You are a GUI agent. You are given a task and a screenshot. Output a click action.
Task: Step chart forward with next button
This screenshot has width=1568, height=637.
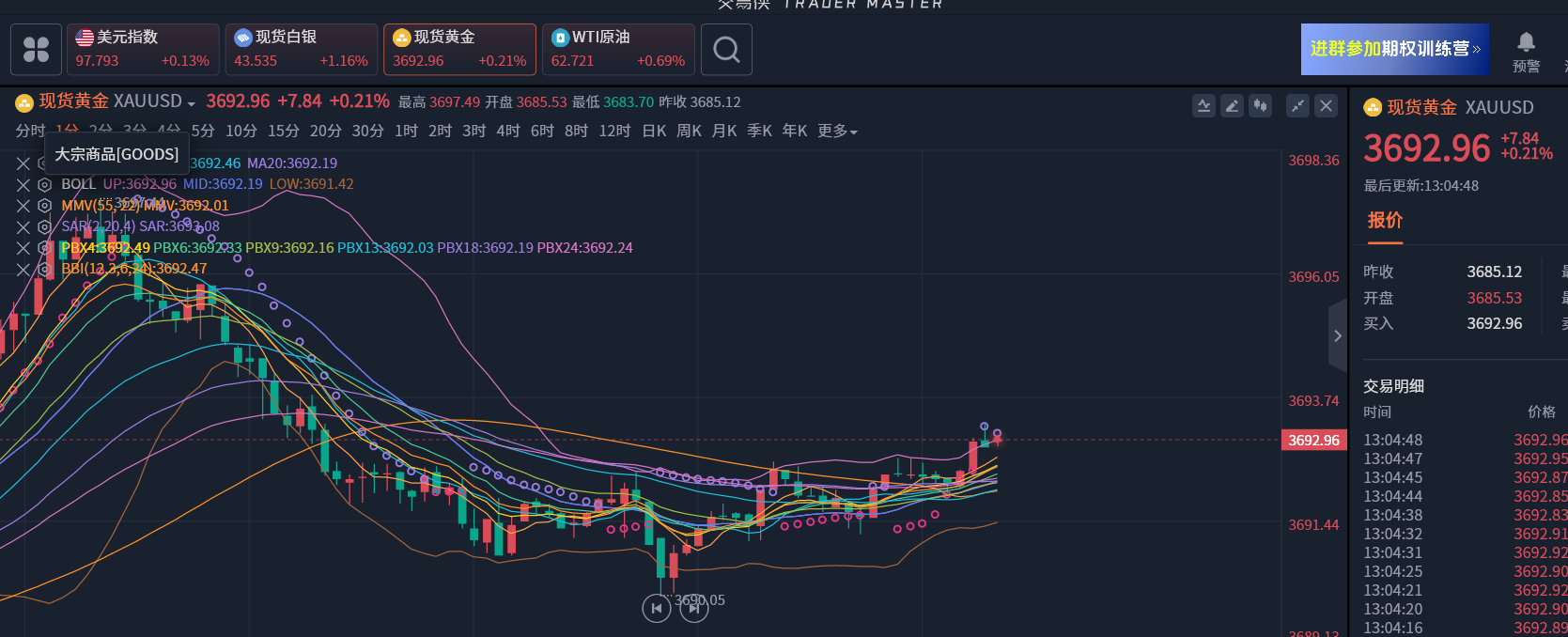(x=694, y=609)
